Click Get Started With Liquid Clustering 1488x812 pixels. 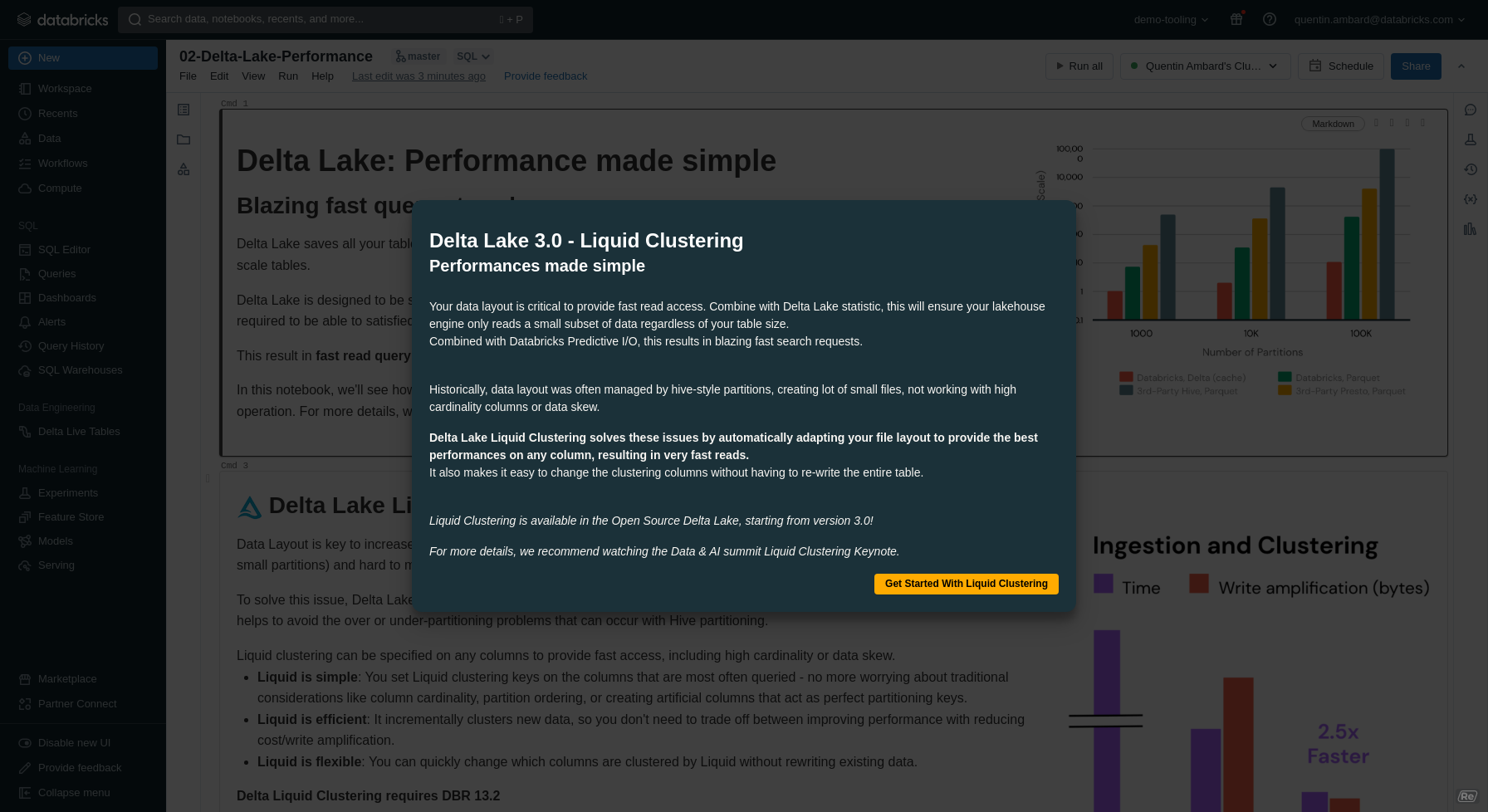click(x=966, y=584)
